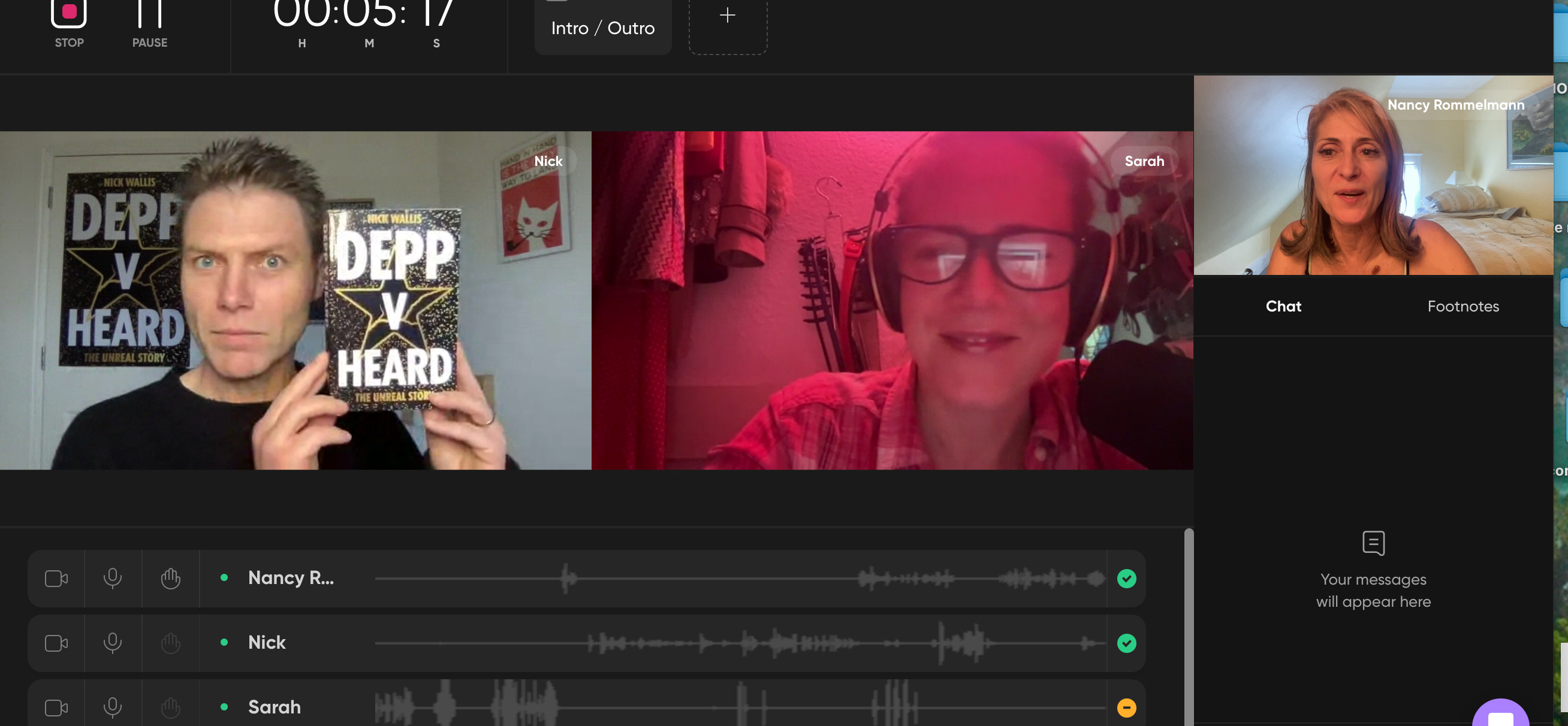
Task: Click Nick's raise hand icon
Action: [170, 643]
